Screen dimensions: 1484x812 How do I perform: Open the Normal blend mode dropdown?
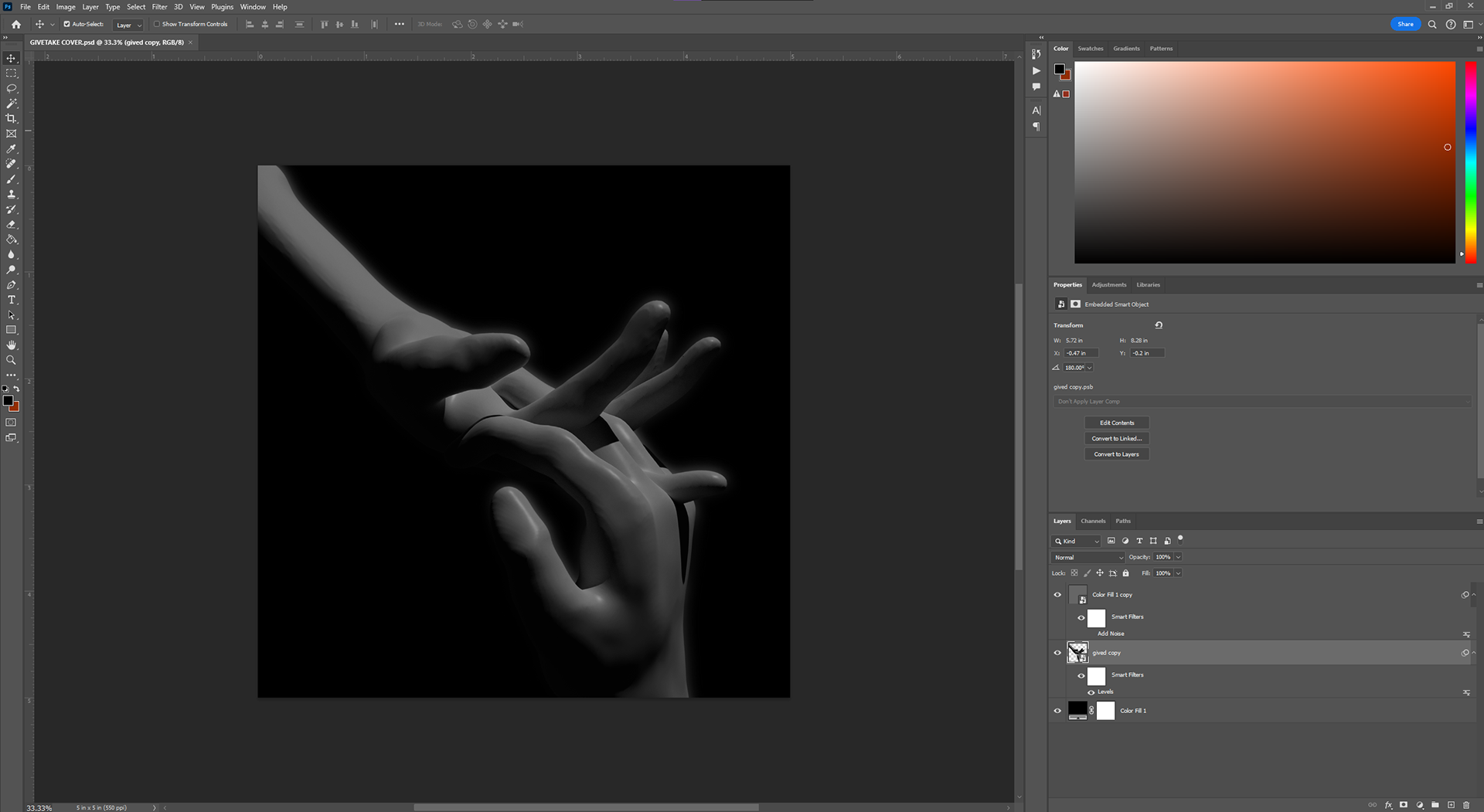tap(1088, 557)
